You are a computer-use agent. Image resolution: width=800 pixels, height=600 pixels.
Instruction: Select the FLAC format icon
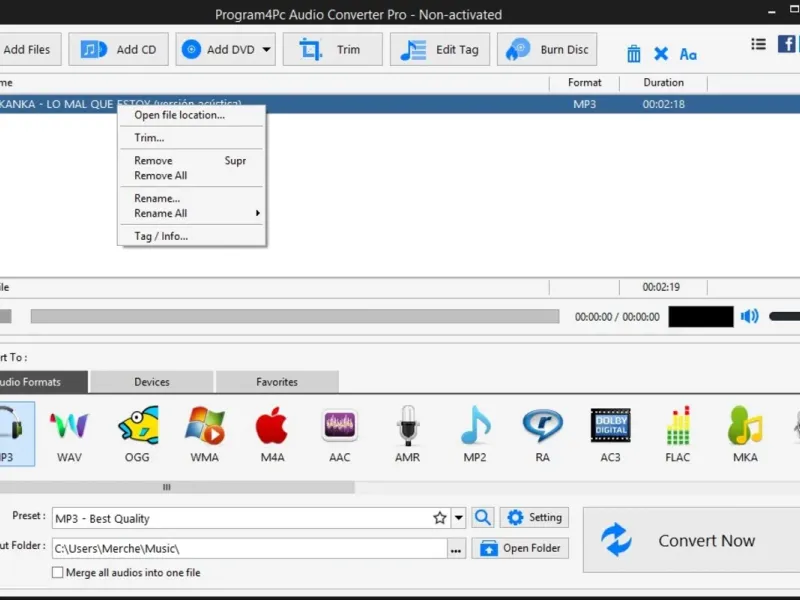[678, 434]
